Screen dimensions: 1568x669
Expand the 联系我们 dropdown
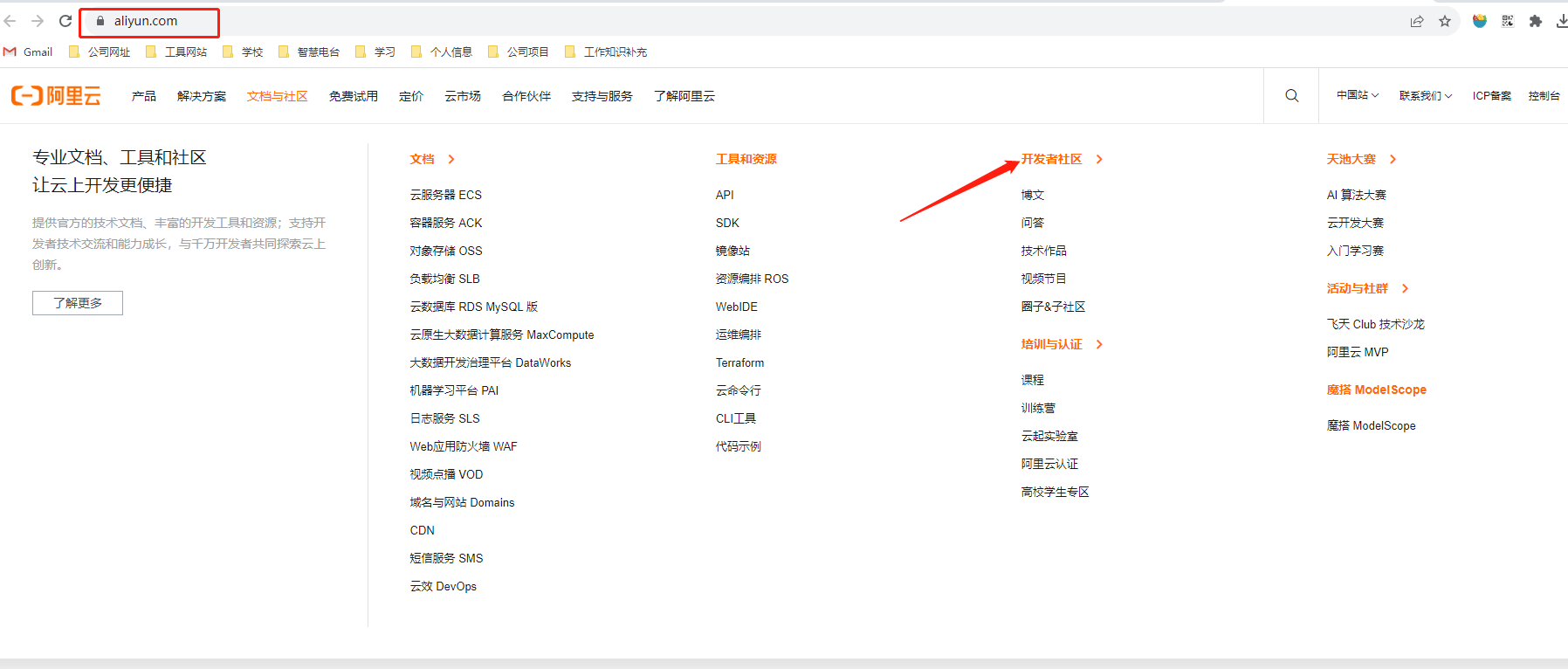[1426, 95]
